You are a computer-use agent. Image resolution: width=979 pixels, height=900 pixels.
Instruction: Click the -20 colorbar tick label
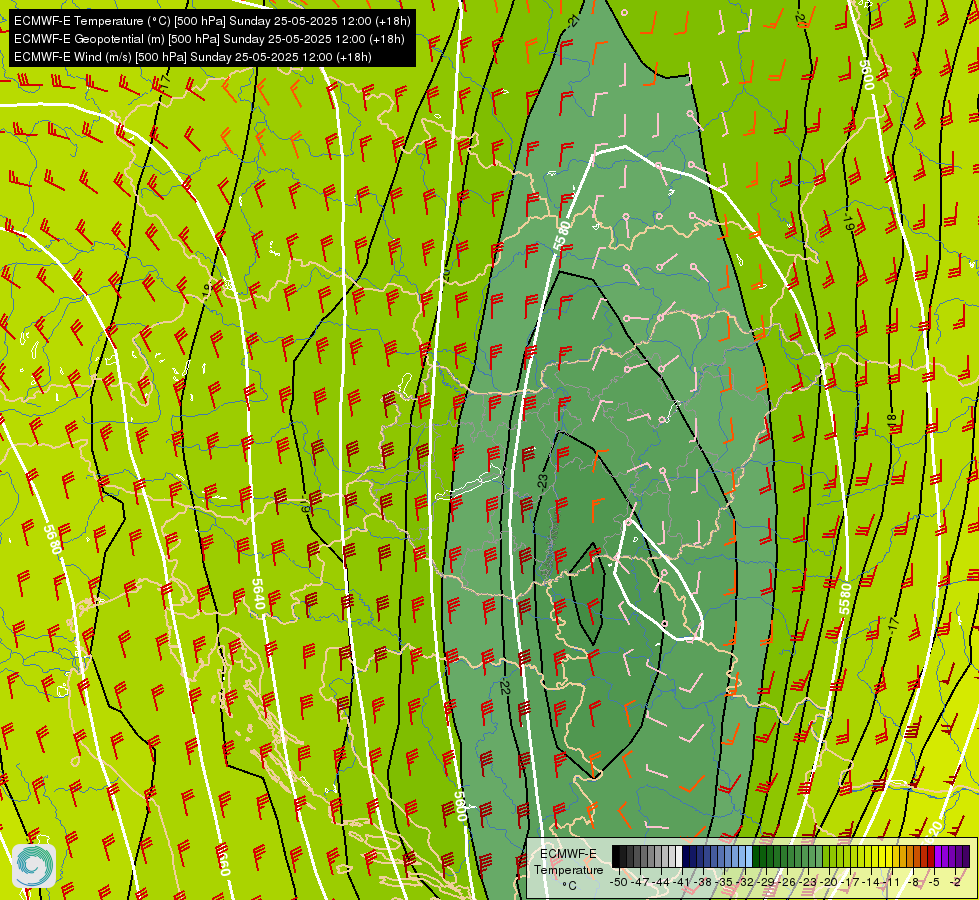pyautogui.click(x=829, y=882)
